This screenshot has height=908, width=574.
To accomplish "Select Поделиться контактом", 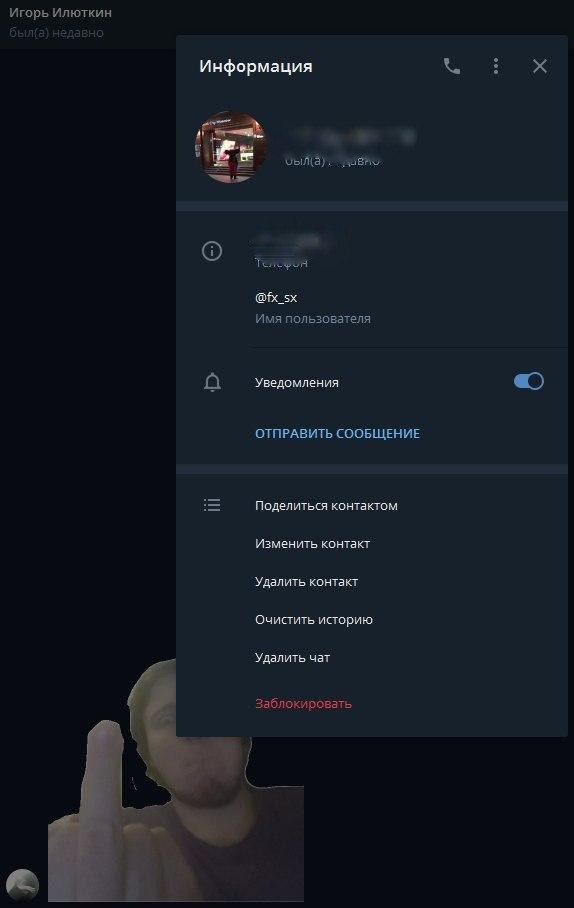I will tap(326, 506).
